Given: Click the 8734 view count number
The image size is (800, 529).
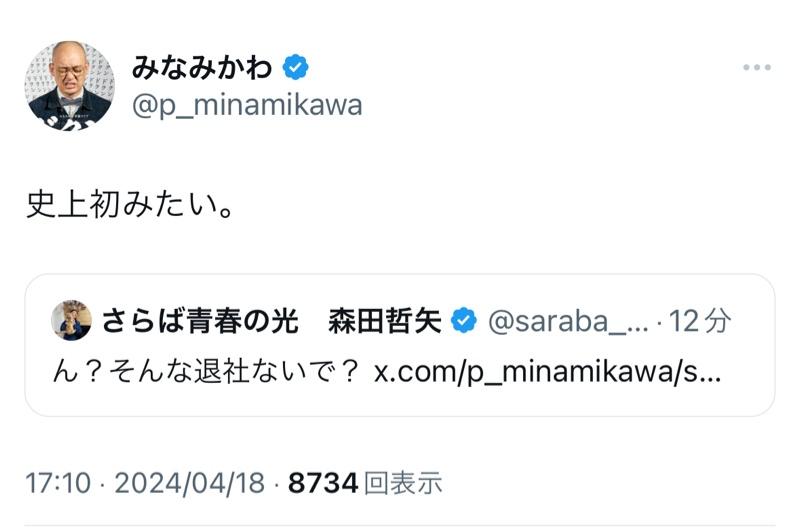Looking at the screenshot, I should [322, 483].
